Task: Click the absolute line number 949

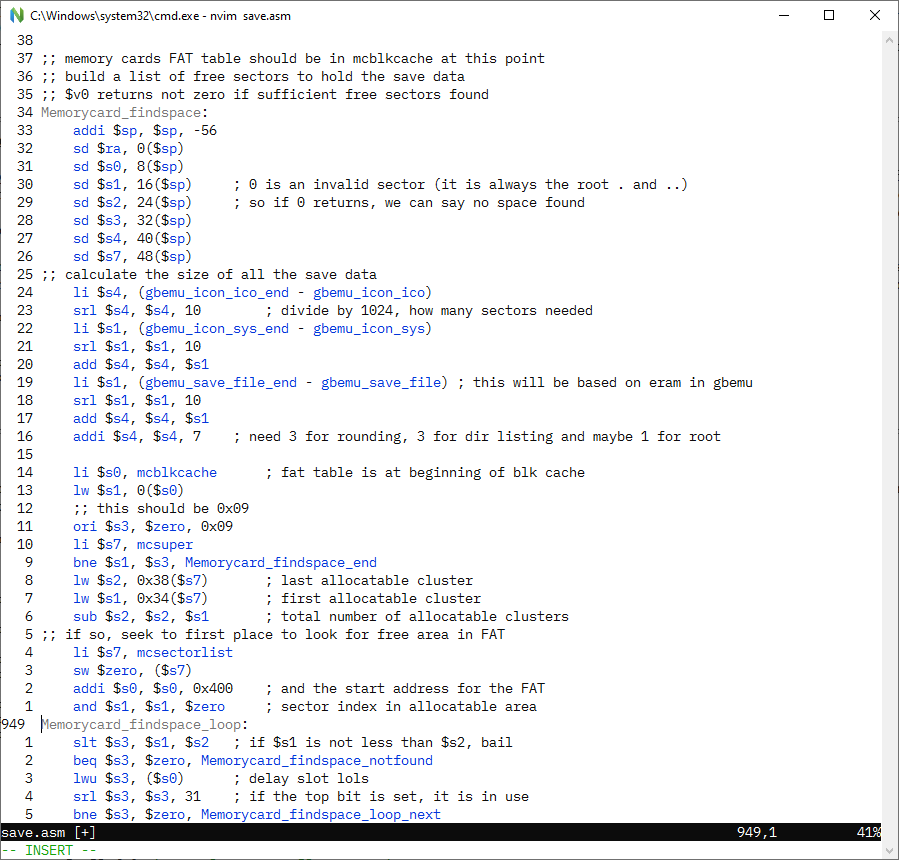Action: [13, 725]
